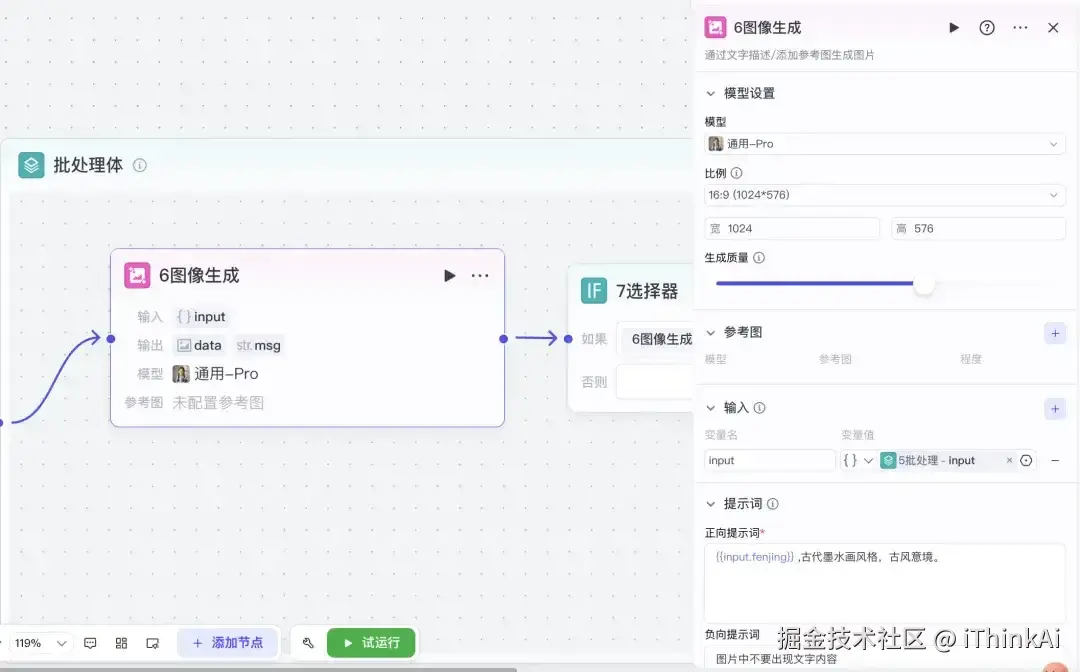Collapse the 参考图 section
Screen dimensions: 1080x672
711,333
